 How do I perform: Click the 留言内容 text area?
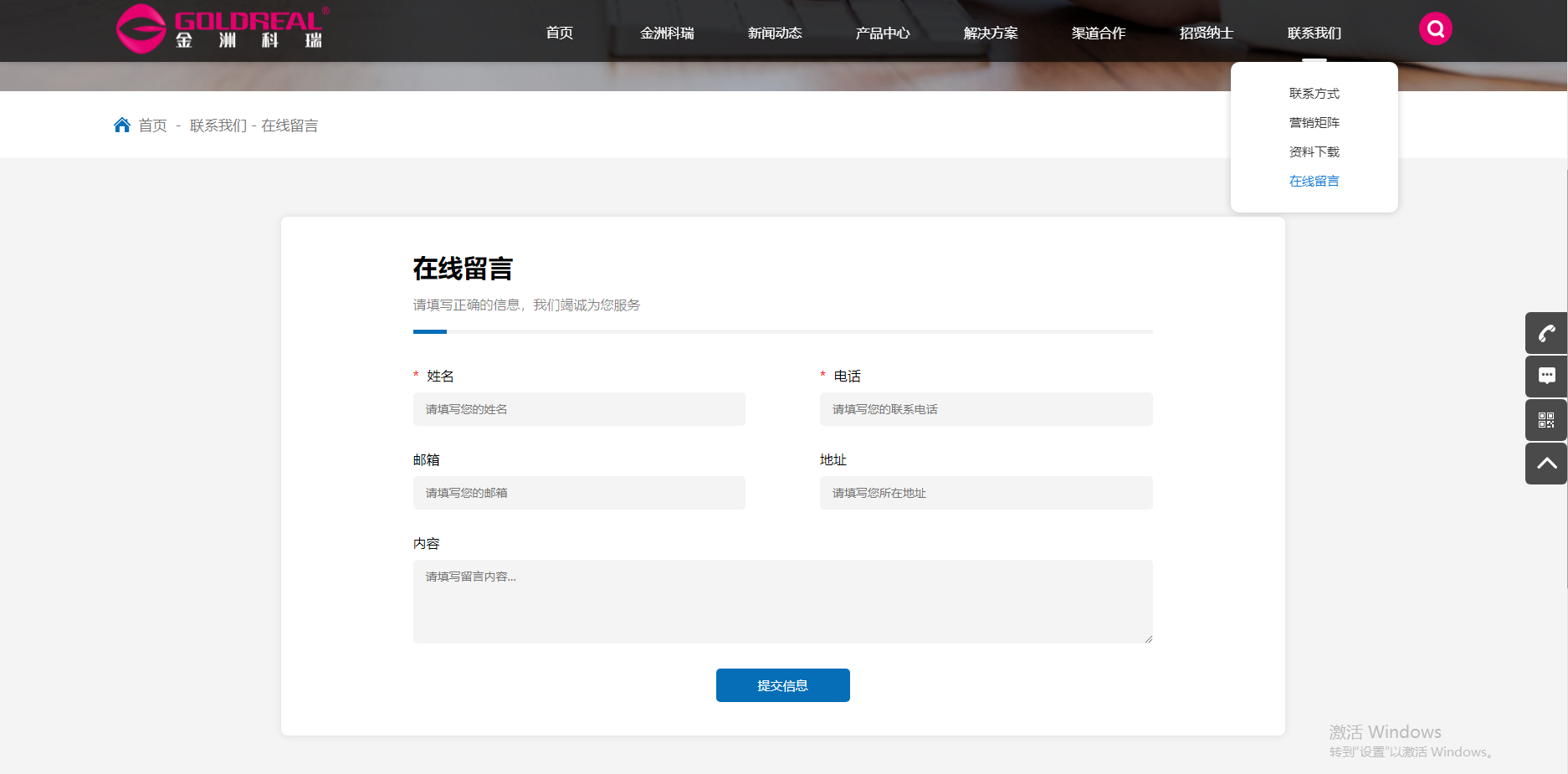(x=782, y=601)
